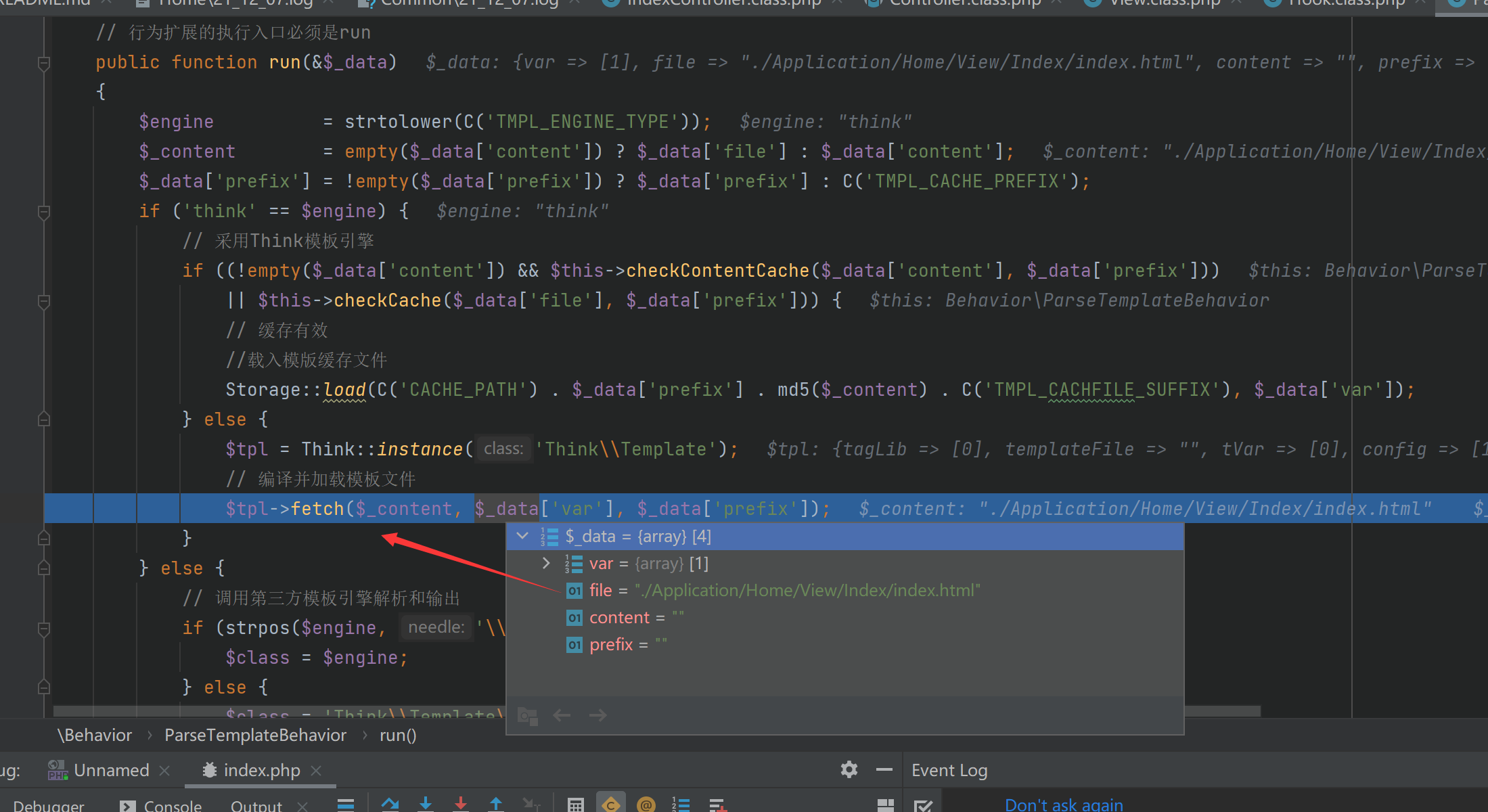Click the restore layout icon in debug panel
The image size is (1488, 812).
[885, 805]
